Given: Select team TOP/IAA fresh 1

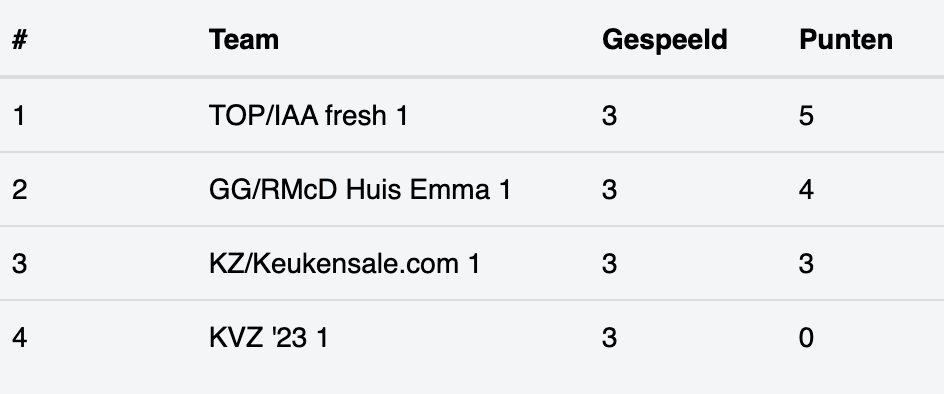Looking at the screenshot, I should [x=308, y=115].
